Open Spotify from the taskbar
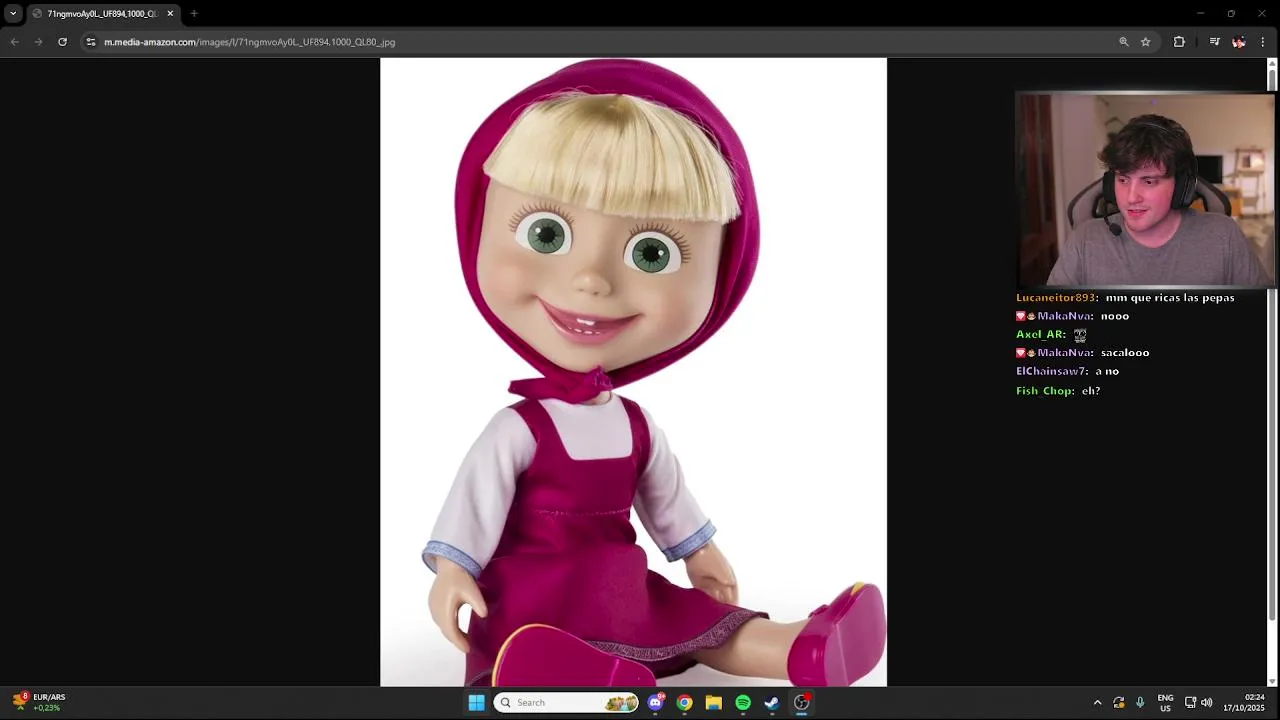The height and width of the screenshot is (720, 1280). click(743, 703)
